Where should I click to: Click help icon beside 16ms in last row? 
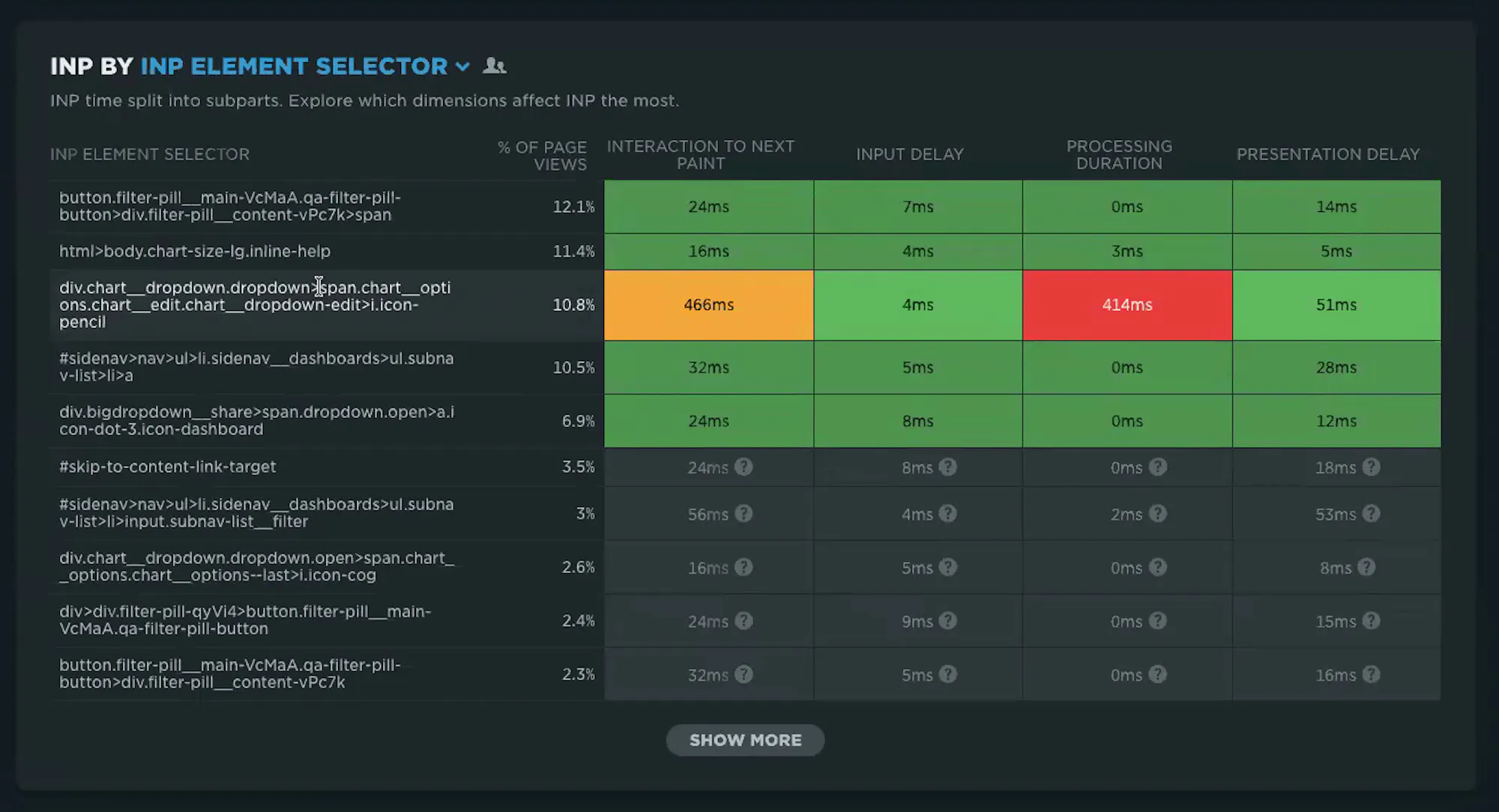pos(1371,674)
